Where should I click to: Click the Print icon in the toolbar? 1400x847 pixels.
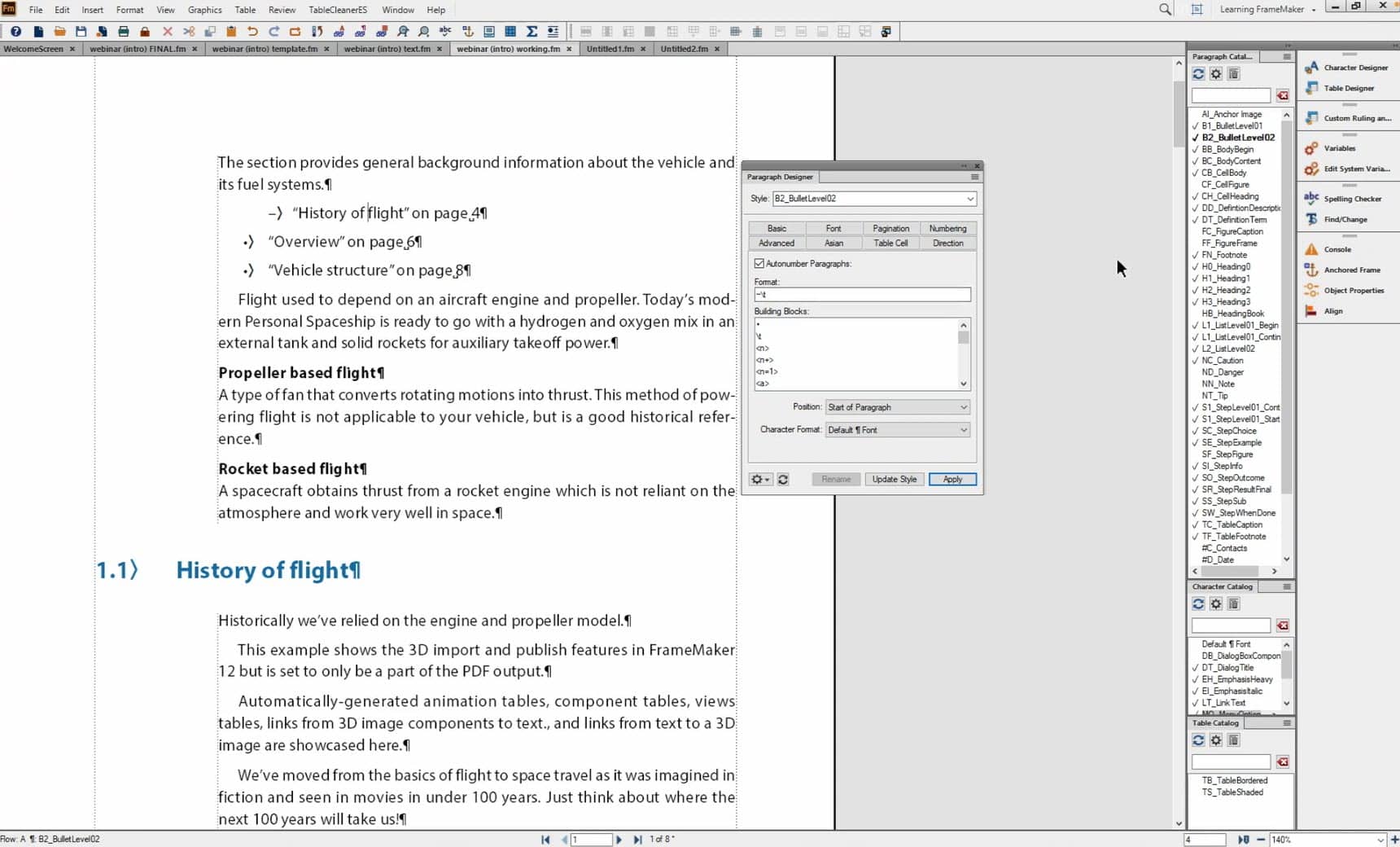(124, 32)
